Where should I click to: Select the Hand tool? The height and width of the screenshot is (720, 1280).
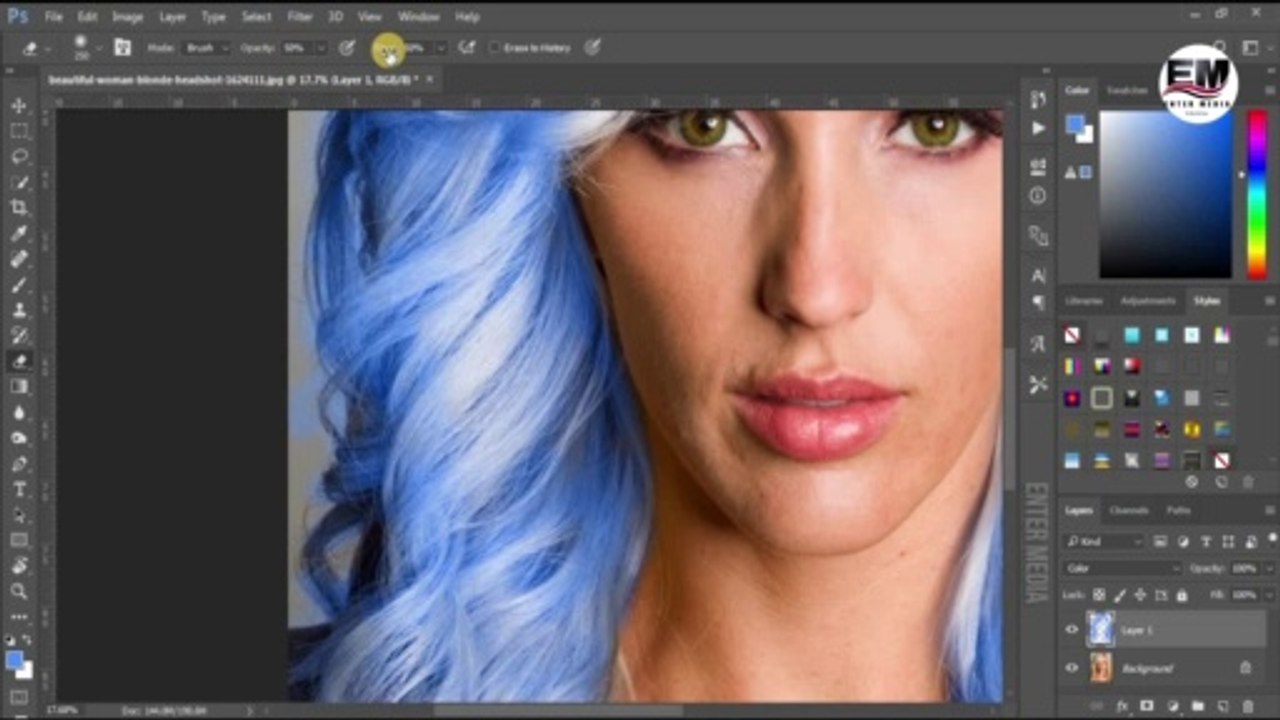[19, 566]
